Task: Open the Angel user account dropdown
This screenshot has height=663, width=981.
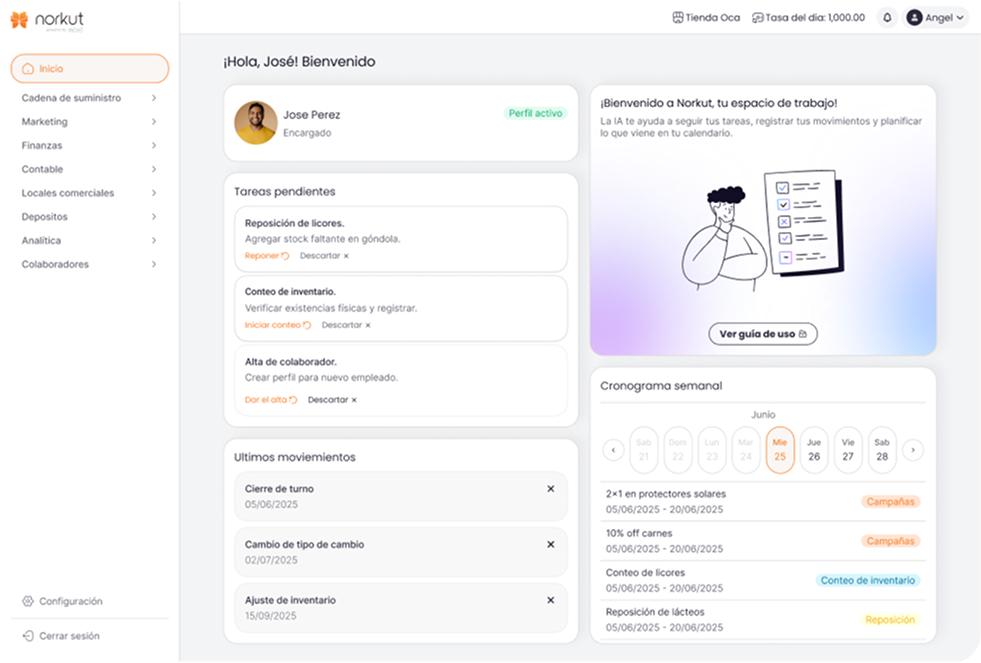Action: tap(936, 18)
